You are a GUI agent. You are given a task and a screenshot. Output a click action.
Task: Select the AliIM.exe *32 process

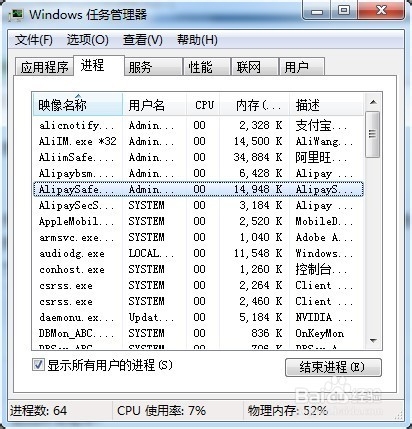(198, 141)
